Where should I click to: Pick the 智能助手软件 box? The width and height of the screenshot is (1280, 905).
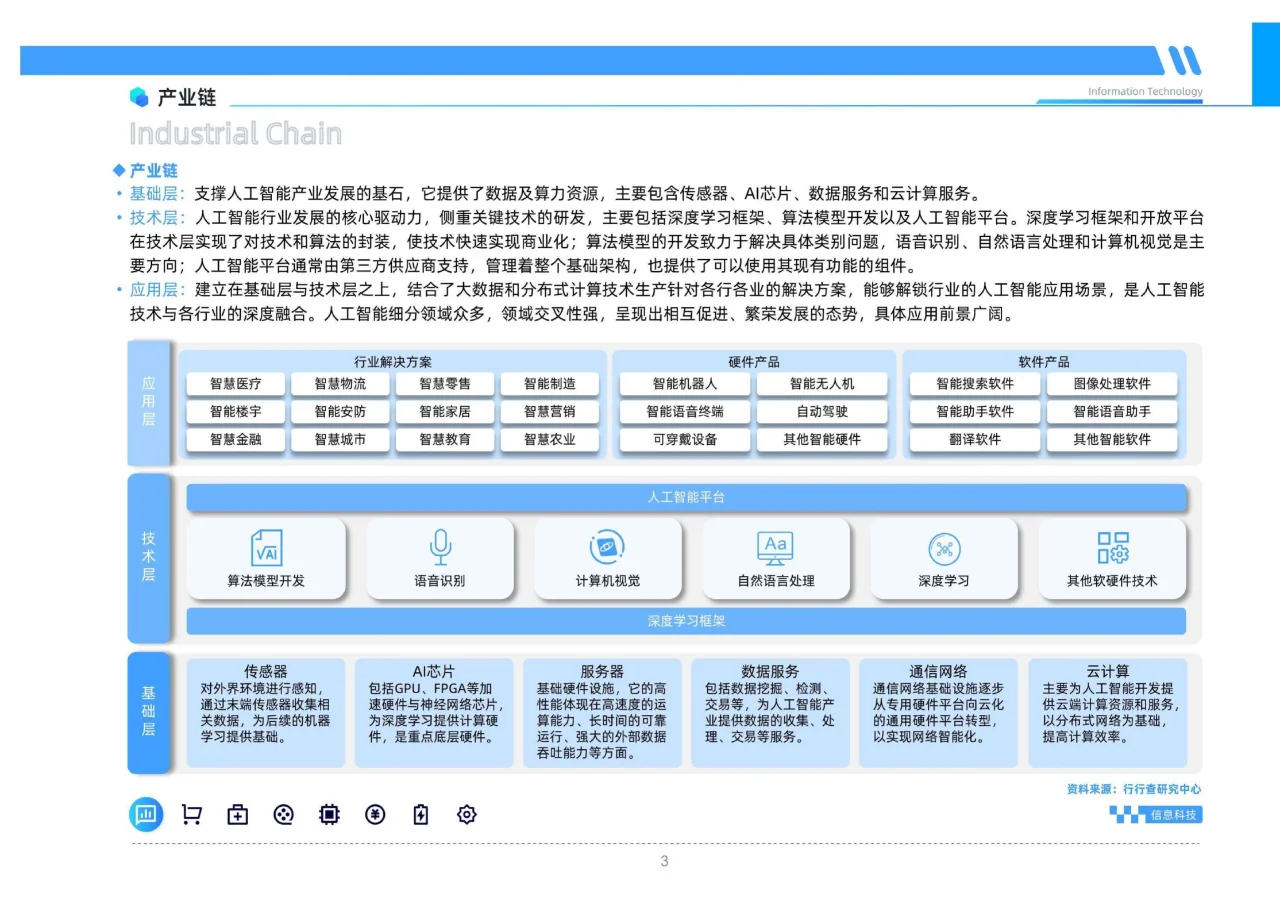click(x=975, y=412)
